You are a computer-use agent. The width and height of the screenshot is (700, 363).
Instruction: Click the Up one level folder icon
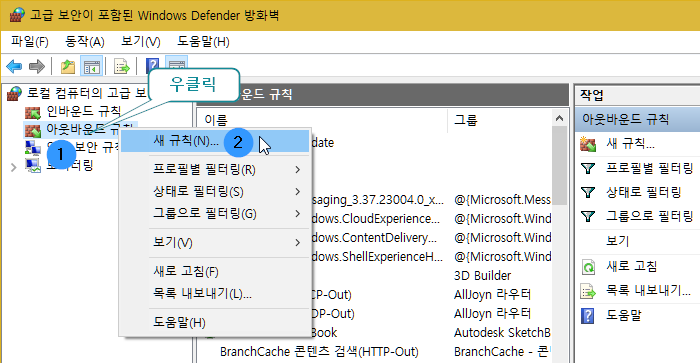[68, 67]
